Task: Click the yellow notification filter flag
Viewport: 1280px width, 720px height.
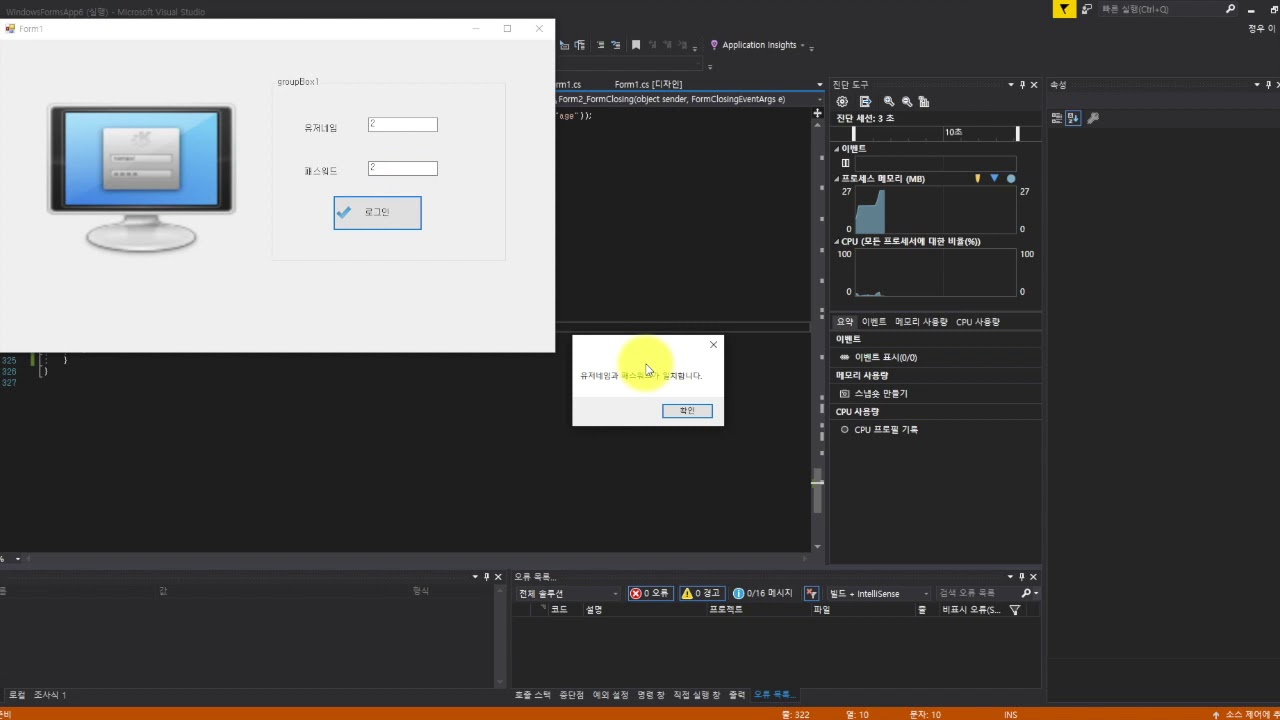Action: 1064,9
